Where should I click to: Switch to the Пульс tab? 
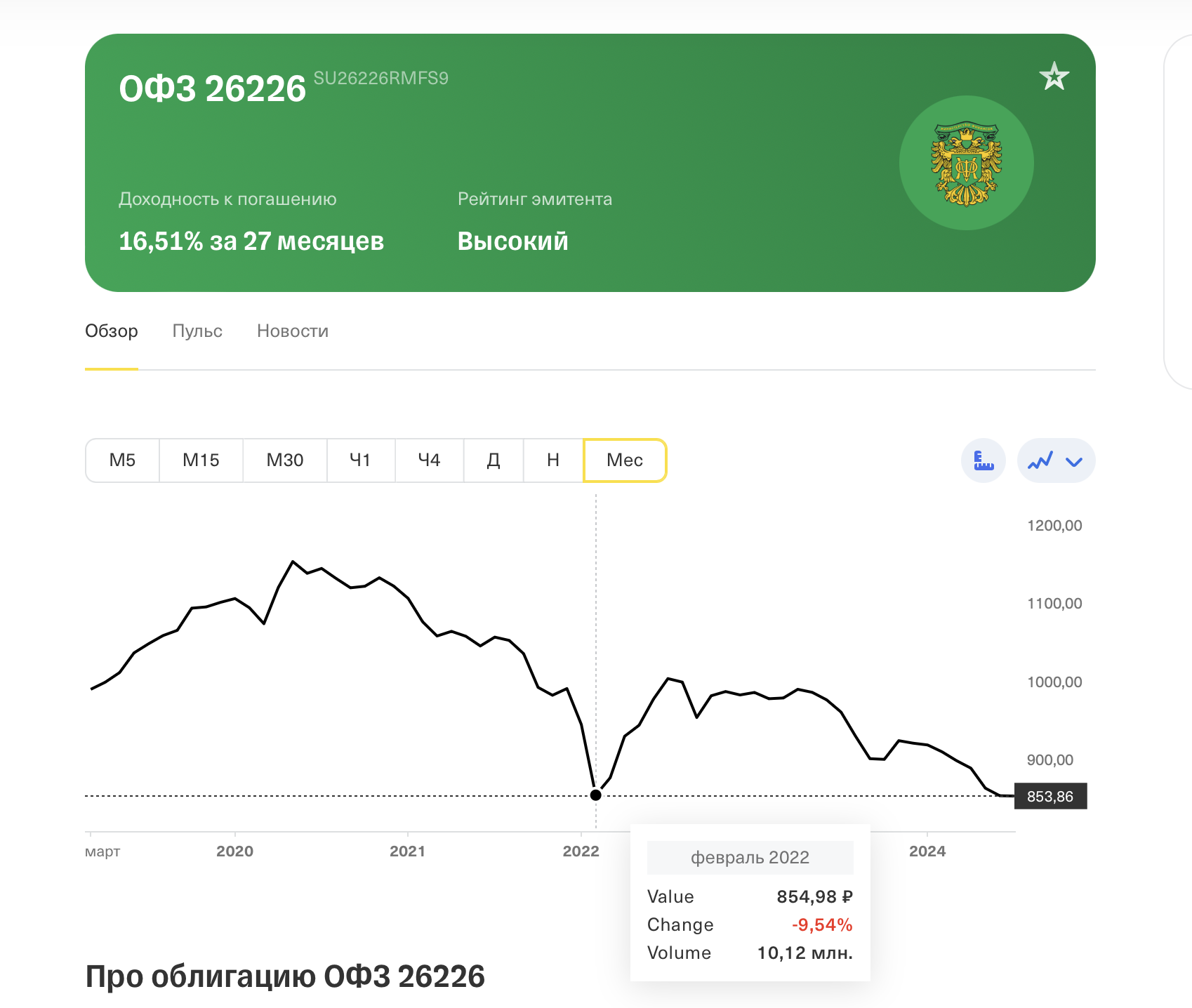[197, 331]
